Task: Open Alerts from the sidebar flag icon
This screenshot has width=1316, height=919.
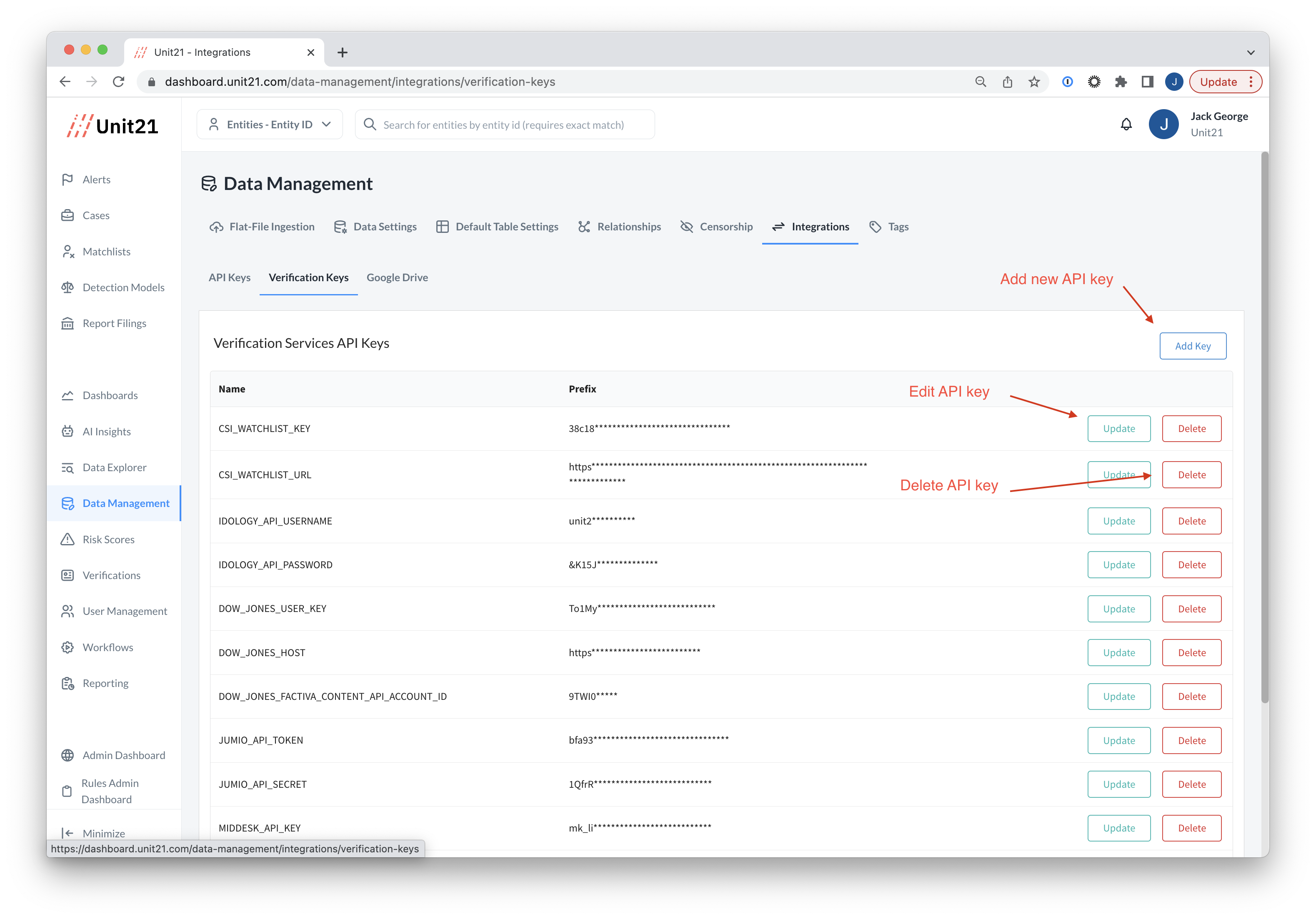Action: tap(68, 179)
